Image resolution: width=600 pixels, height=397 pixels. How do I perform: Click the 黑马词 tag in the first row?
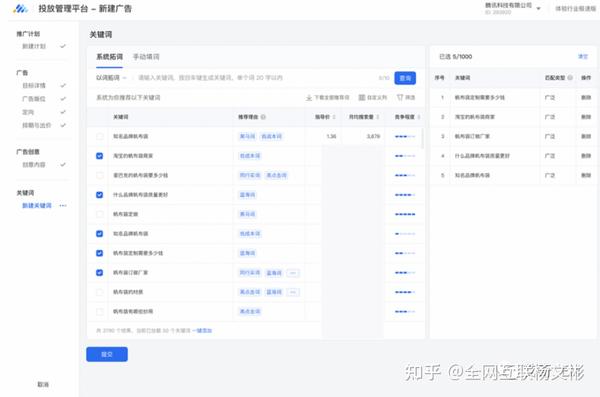click(x=247, y=136)
